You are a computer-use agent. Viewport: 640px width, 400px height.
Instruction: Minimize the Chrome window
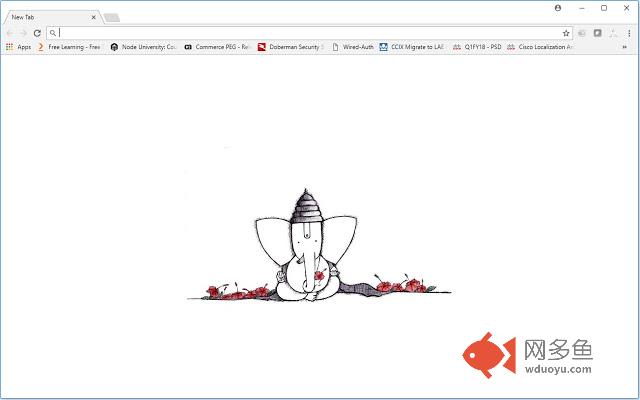(582, 8)
